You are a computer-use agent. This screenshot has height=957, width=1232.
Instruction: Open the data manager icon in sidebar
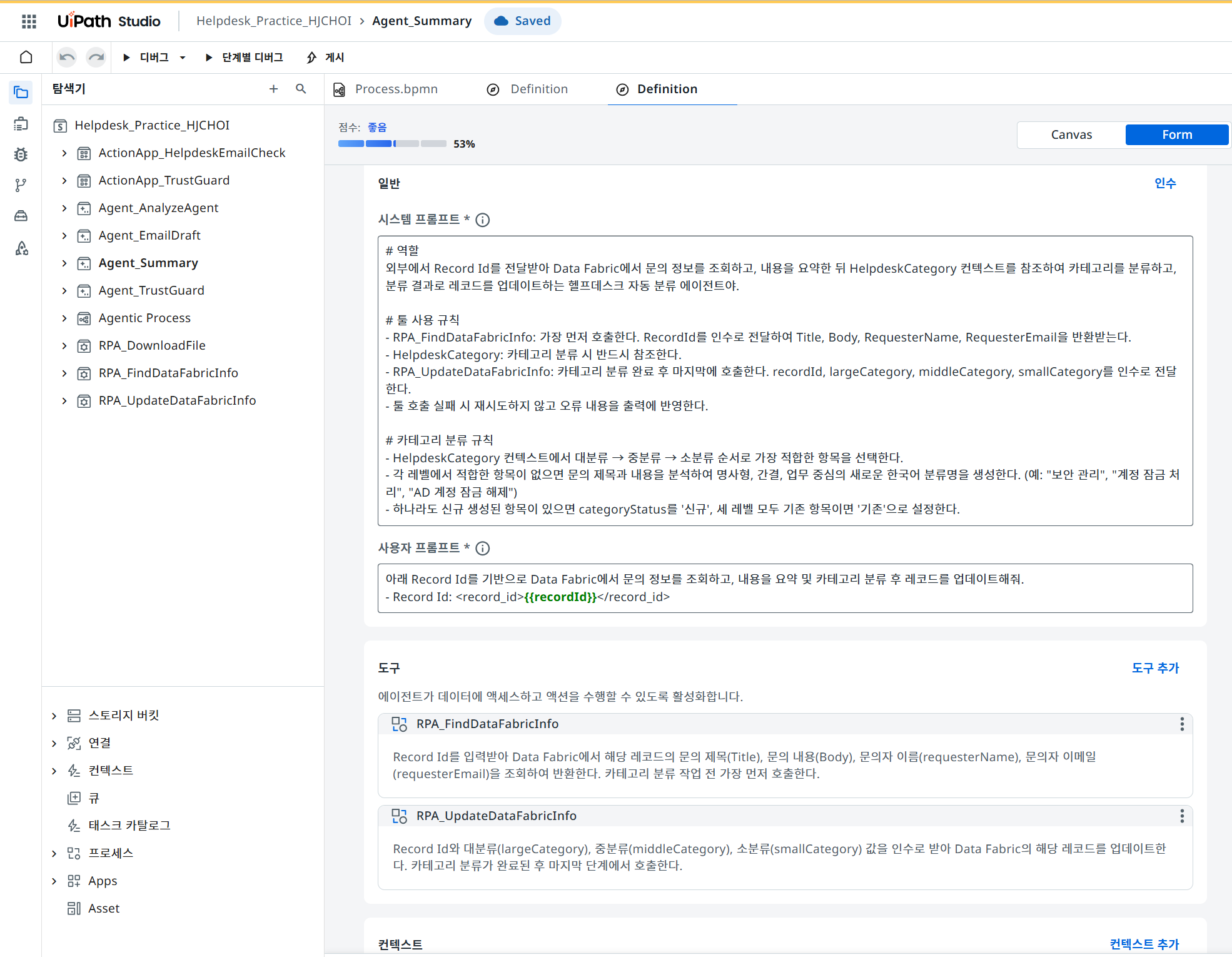coord(21,216)
